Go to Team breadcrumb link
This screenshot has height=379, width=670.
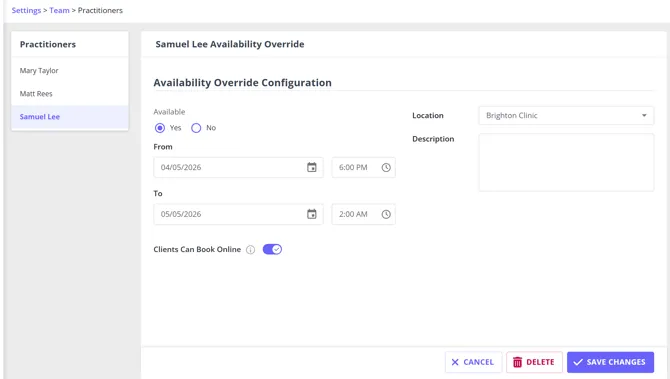59,10
